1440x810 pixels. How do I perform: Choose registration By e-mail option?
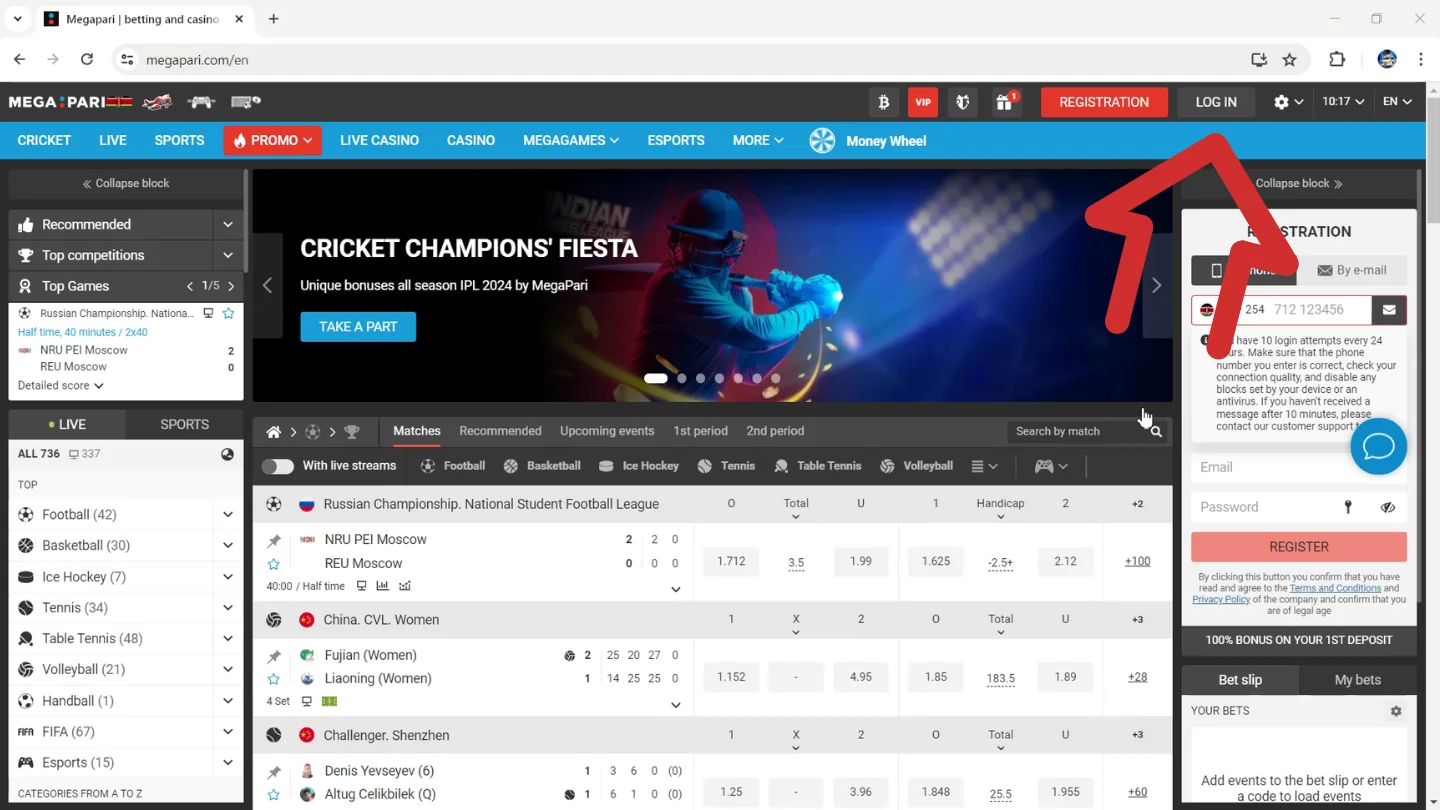click(x=1352, y=270)
